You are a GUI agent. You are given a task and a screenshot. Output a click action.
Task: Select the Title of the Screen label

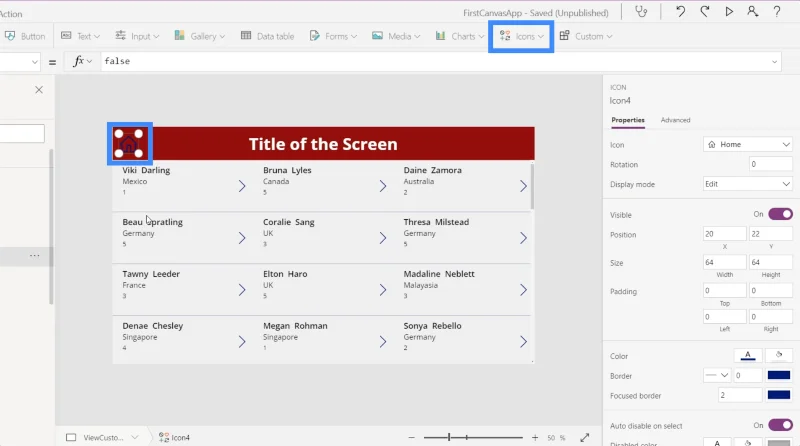pyautogui.click(x=323, y=144)
